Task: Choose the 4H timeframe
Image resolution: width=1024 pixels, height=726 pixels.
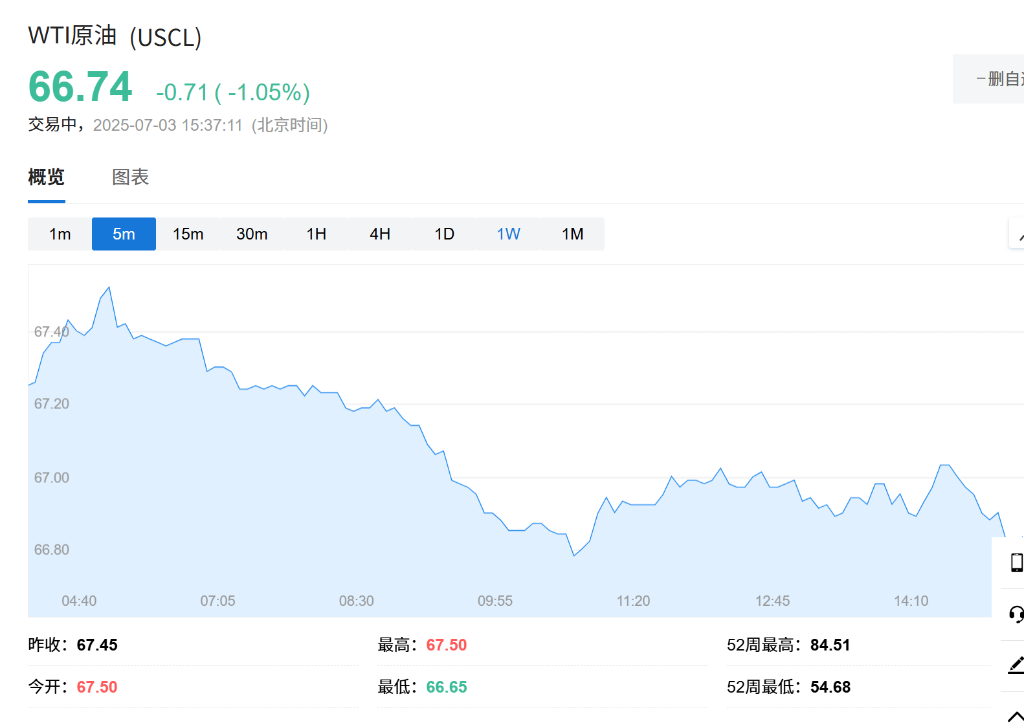Action: pyautogui.click(x=380, y=234)
